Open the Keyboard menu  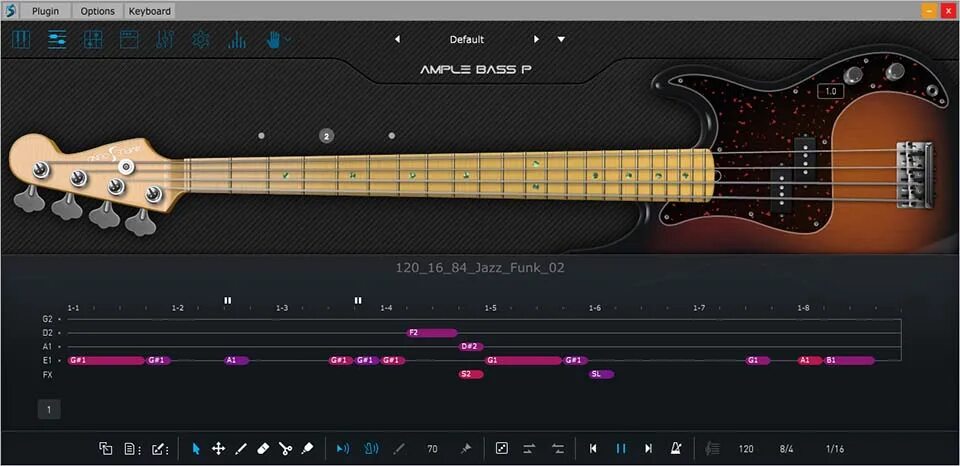149,11
